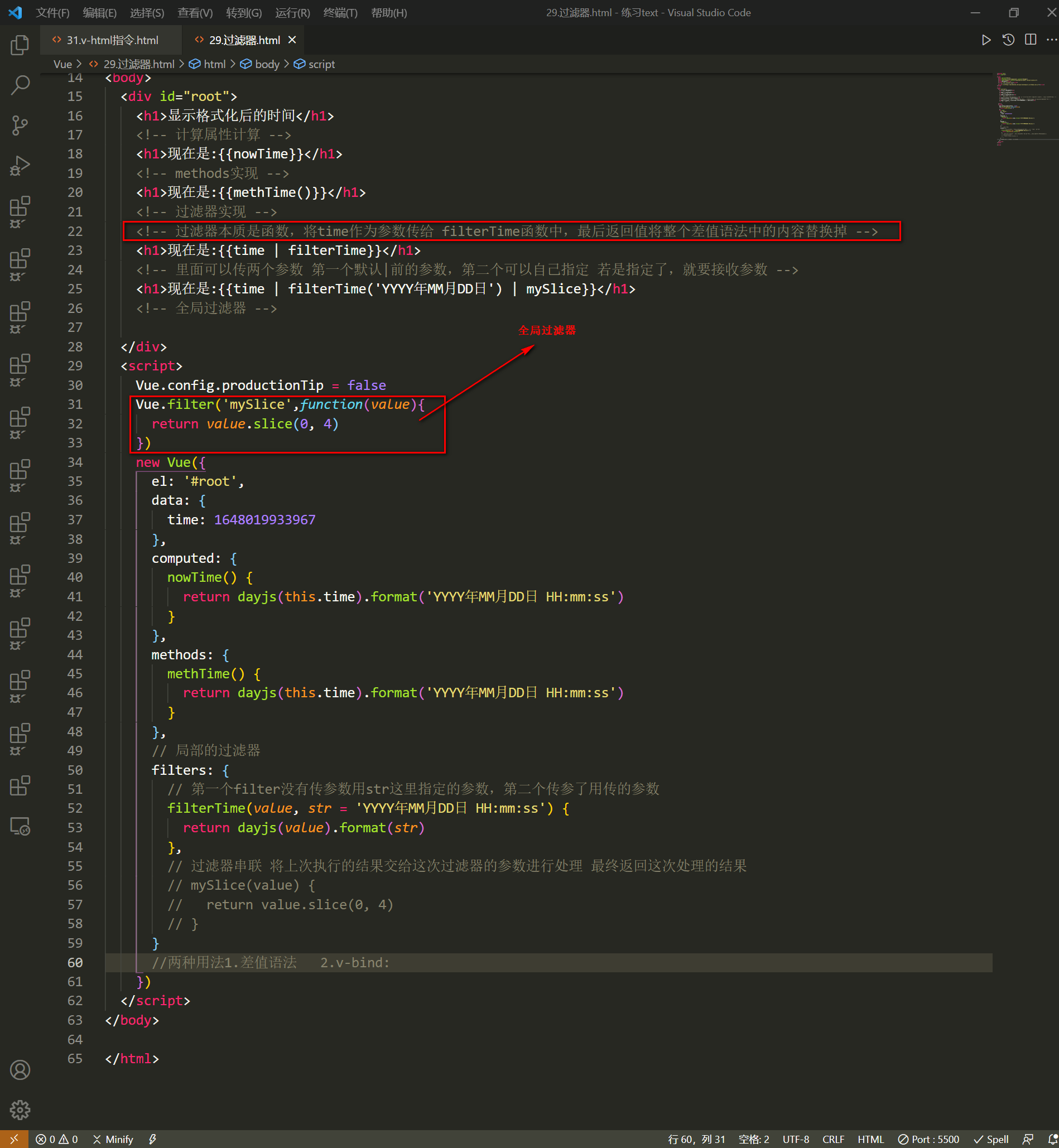Click the remote window indicator in status bar

click(x=14, y=1139)
